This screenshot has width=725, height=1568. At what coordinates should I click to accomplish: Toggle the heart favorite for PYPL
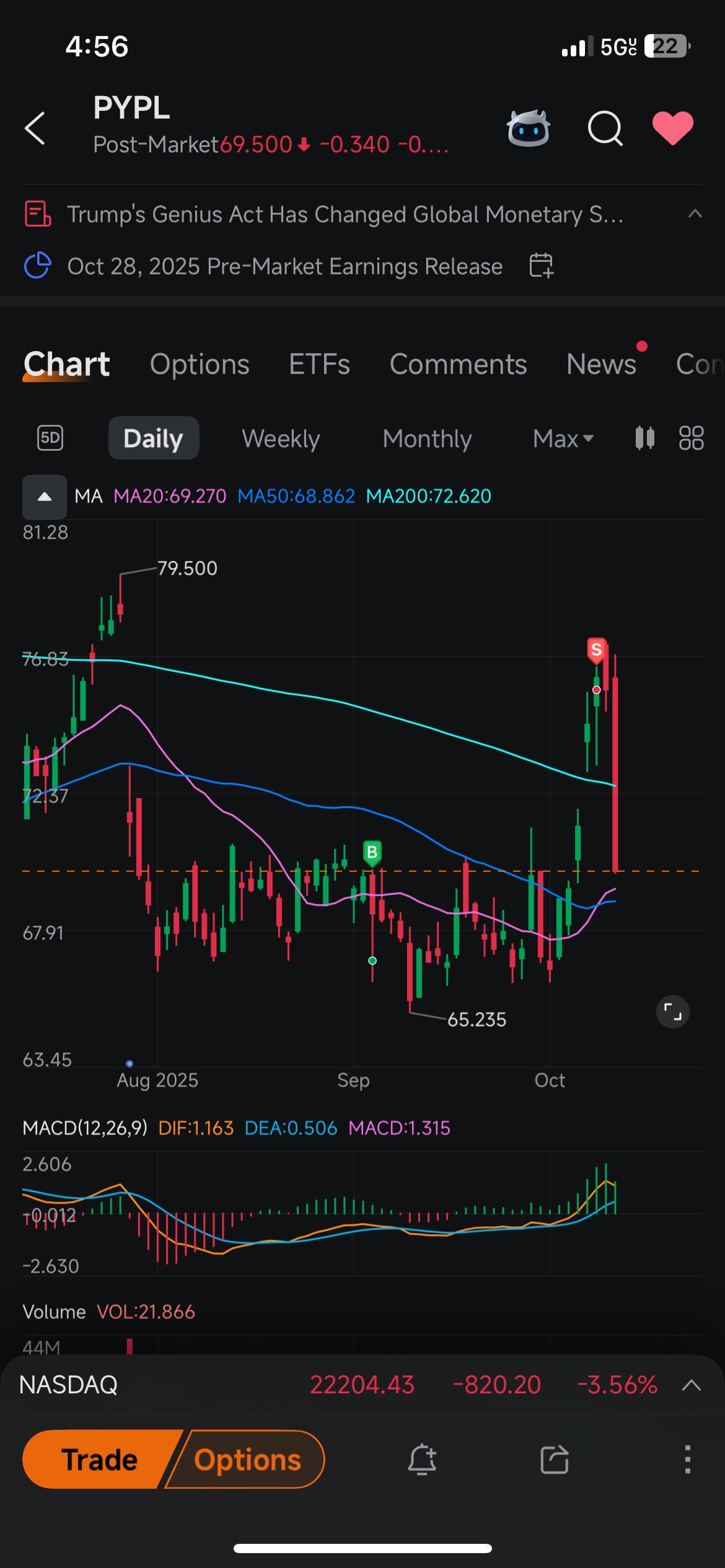673,128
